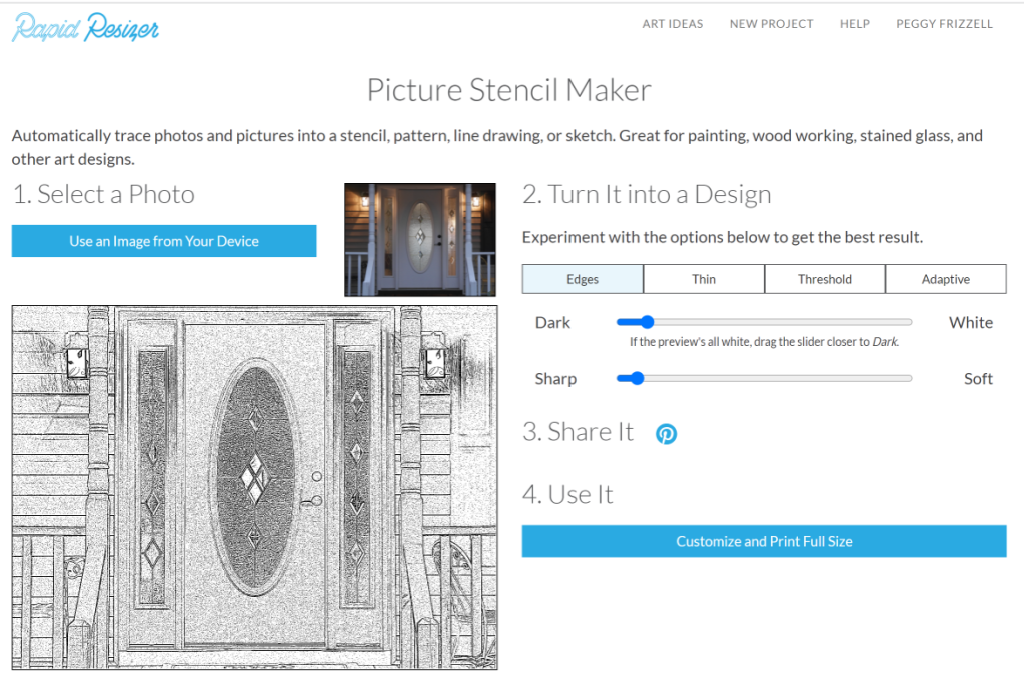
Task: Click the 'Soft' slider label
Action: point(978,379)
